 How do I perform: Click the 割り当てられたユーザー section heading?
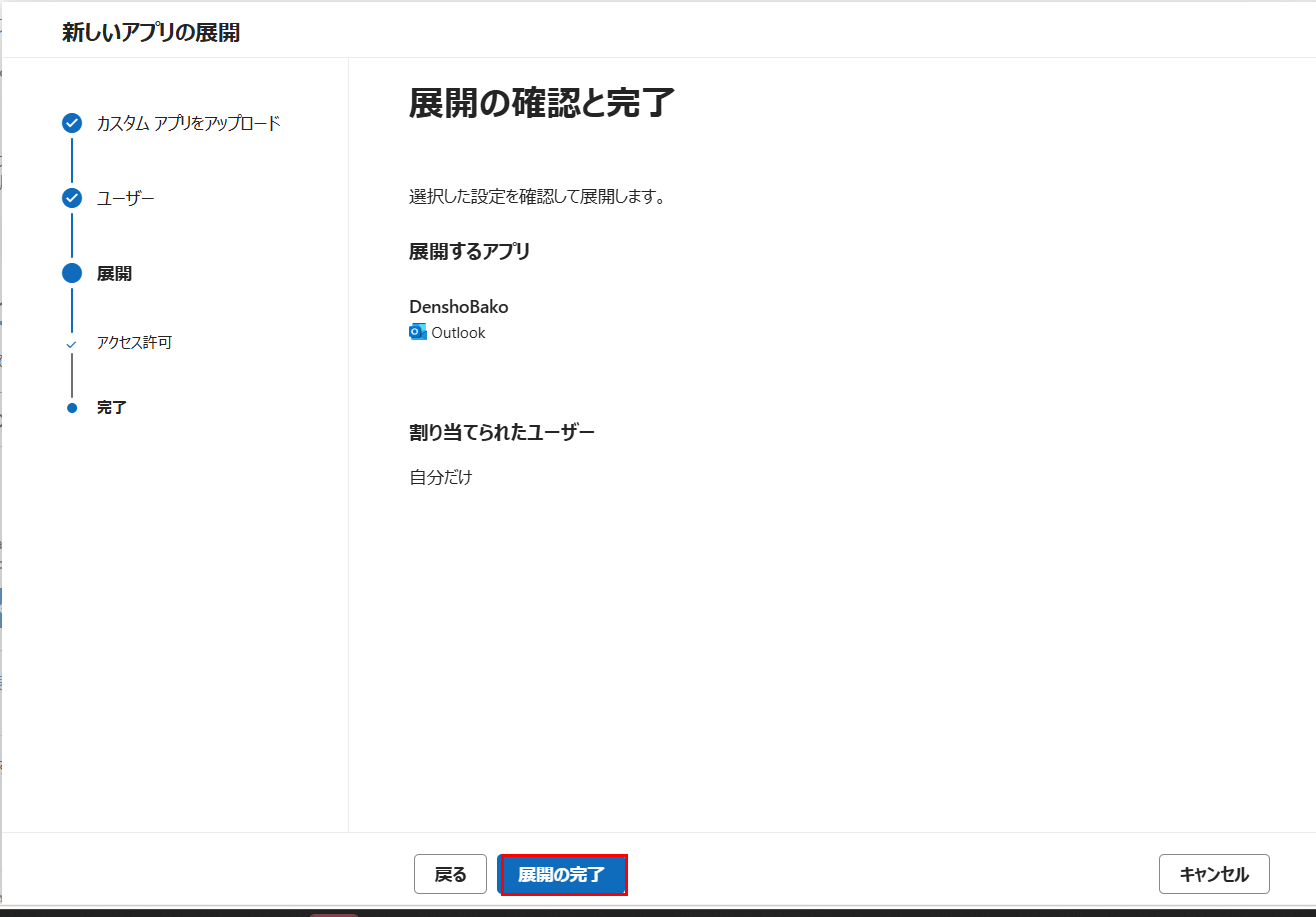[502, 432]
